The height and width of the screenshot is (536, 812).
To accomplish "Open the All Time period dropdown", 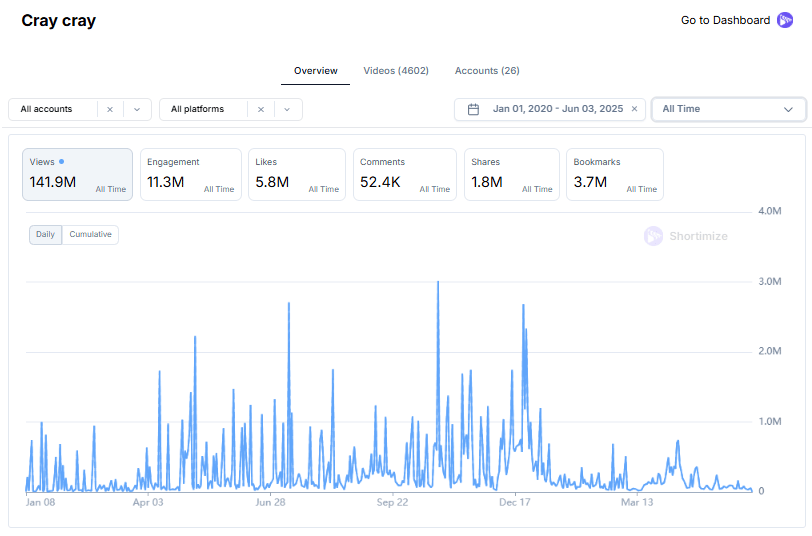I will pyautogui.click(x=727, y=109).
